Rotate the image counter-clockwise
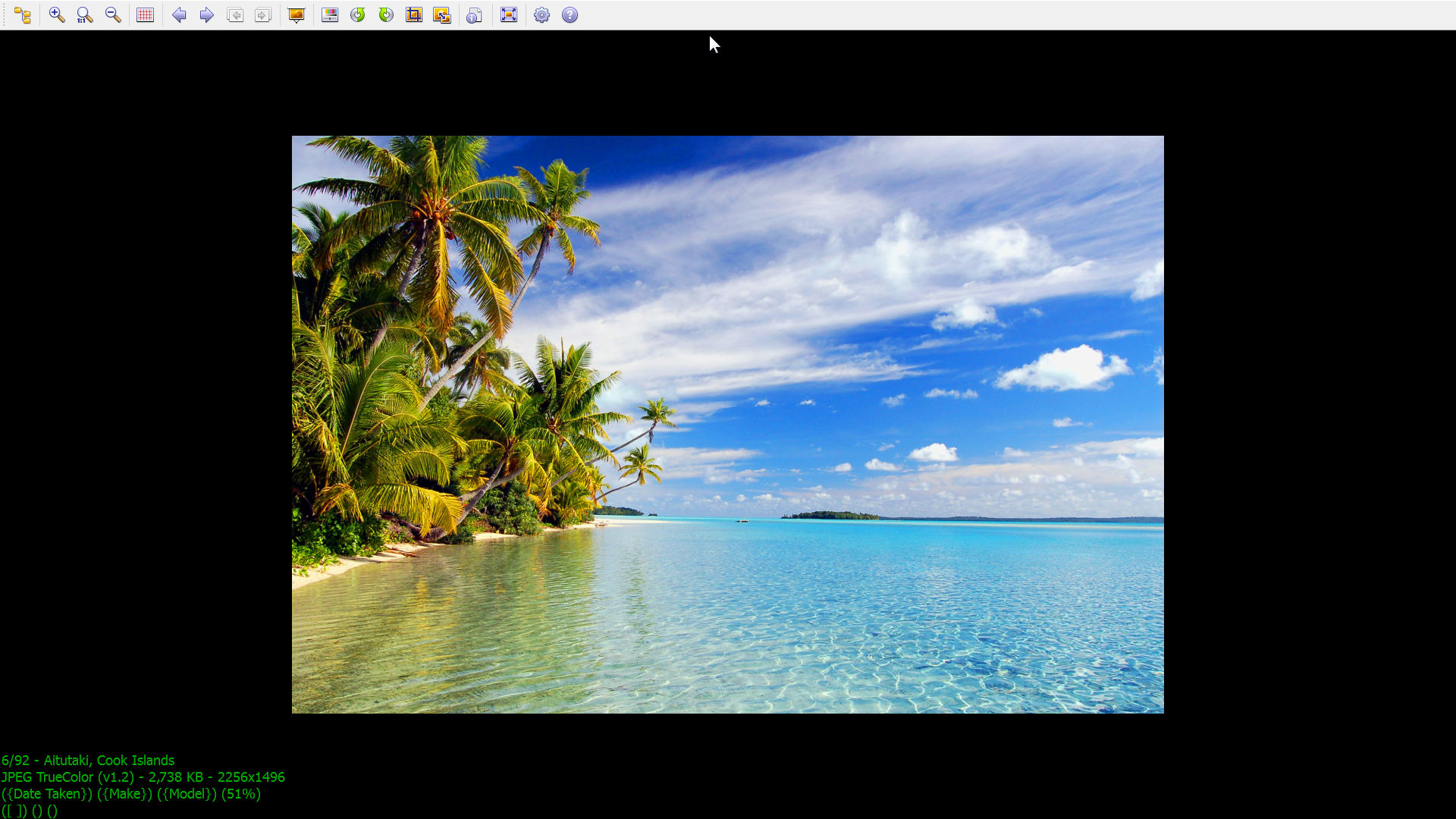 [358, 15]
